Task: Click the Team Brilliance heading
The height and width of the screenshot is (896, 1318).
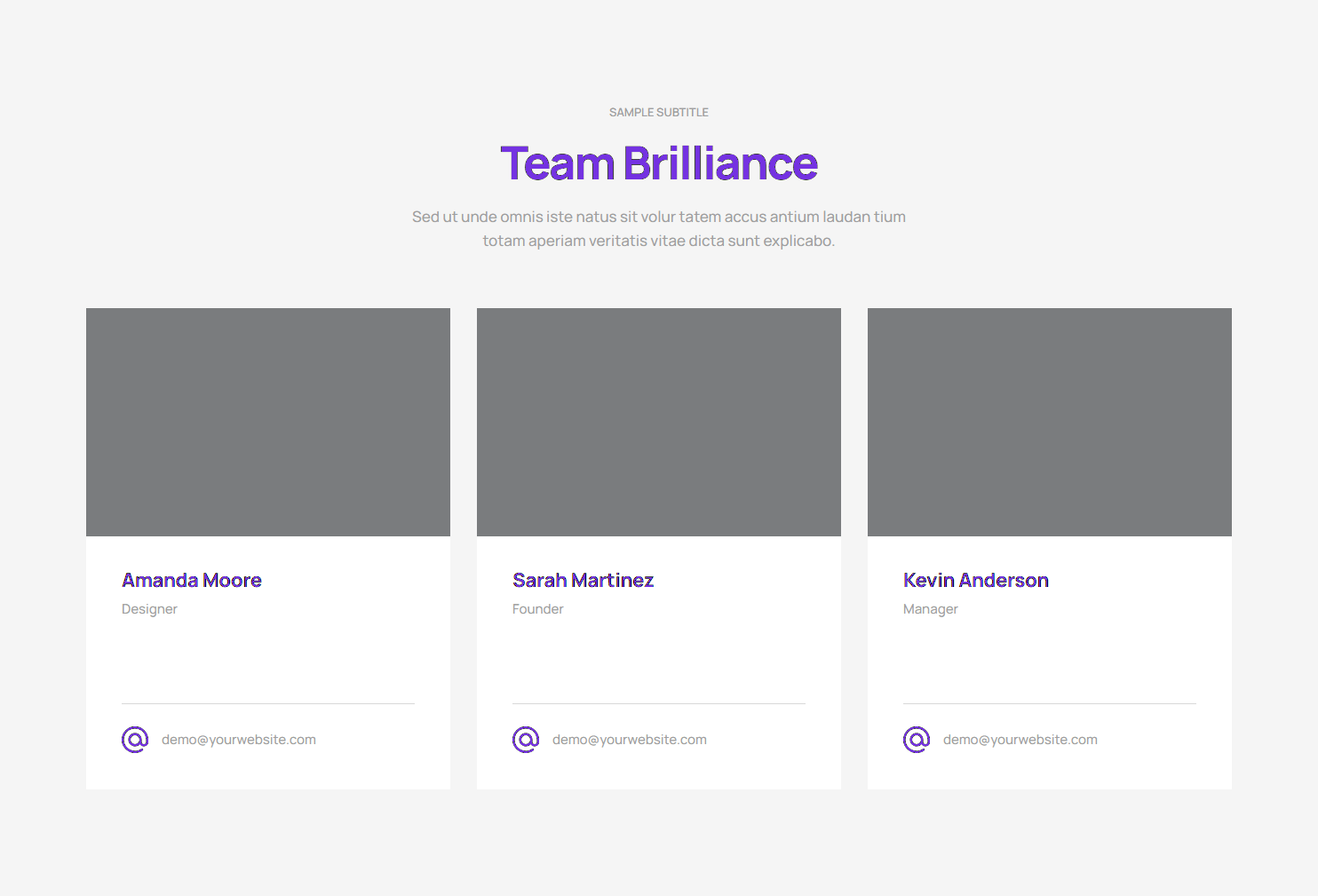Action: 659,163
